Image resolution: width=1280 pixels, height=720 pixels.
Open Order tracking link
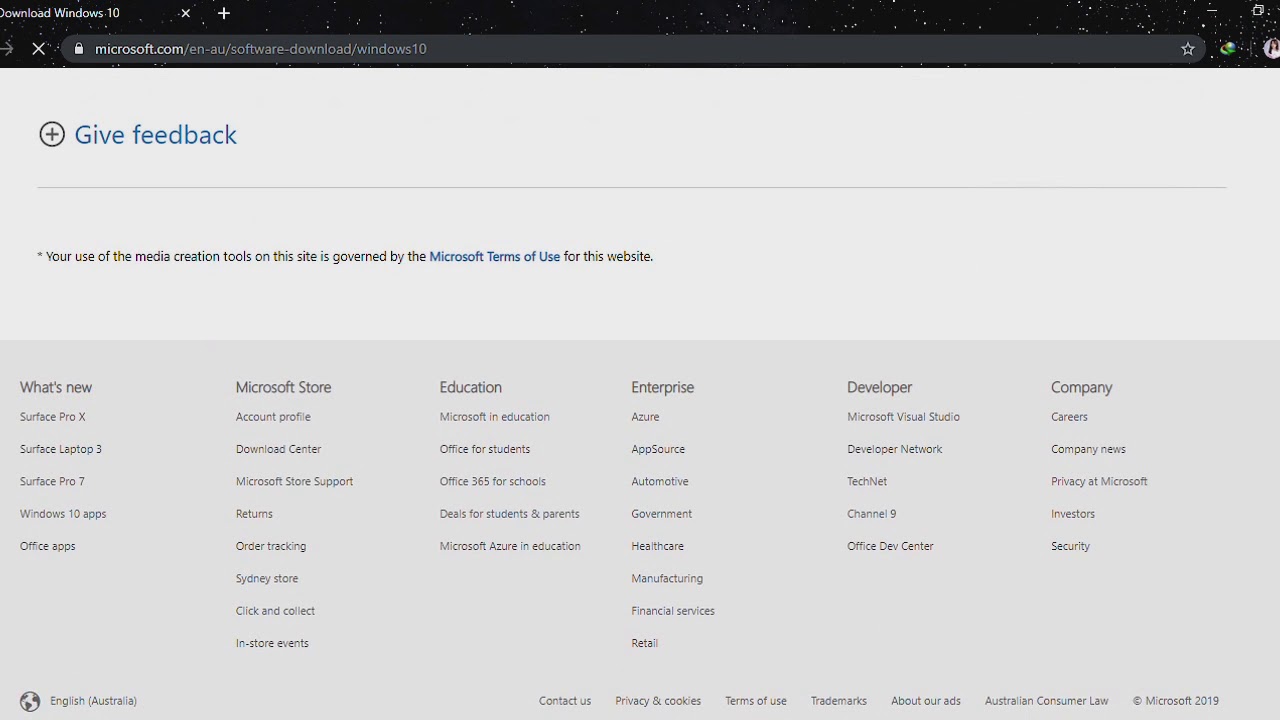pos(271,546)
